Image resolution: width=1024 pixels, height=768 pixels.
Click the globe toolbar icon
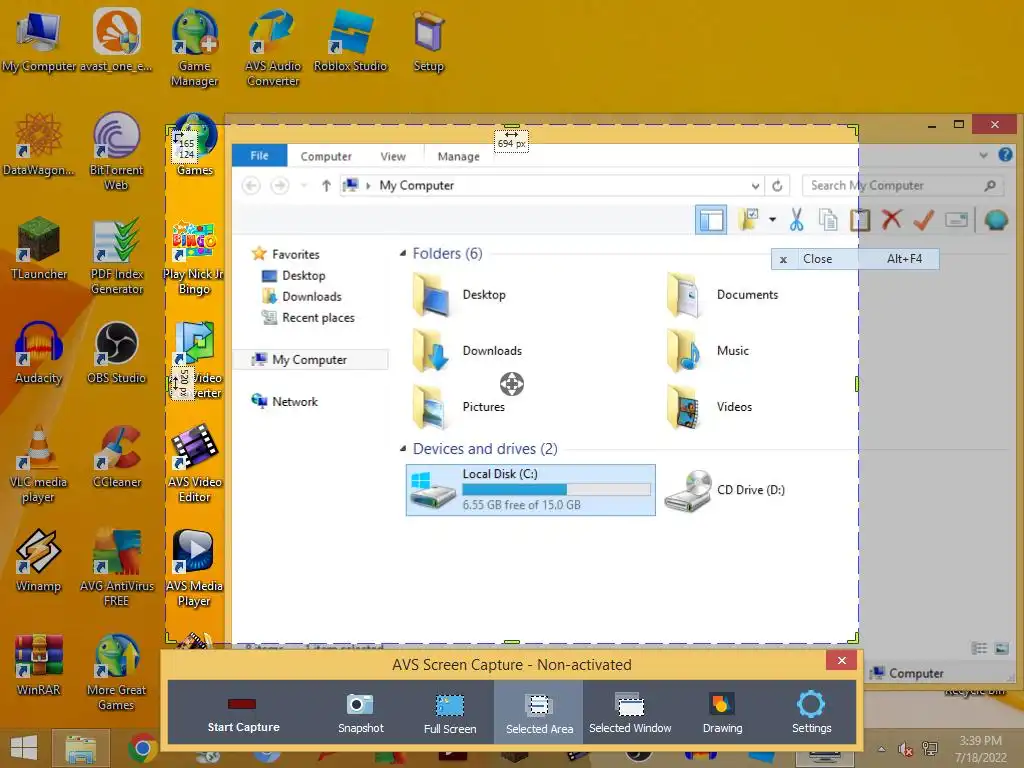[996, 220]
